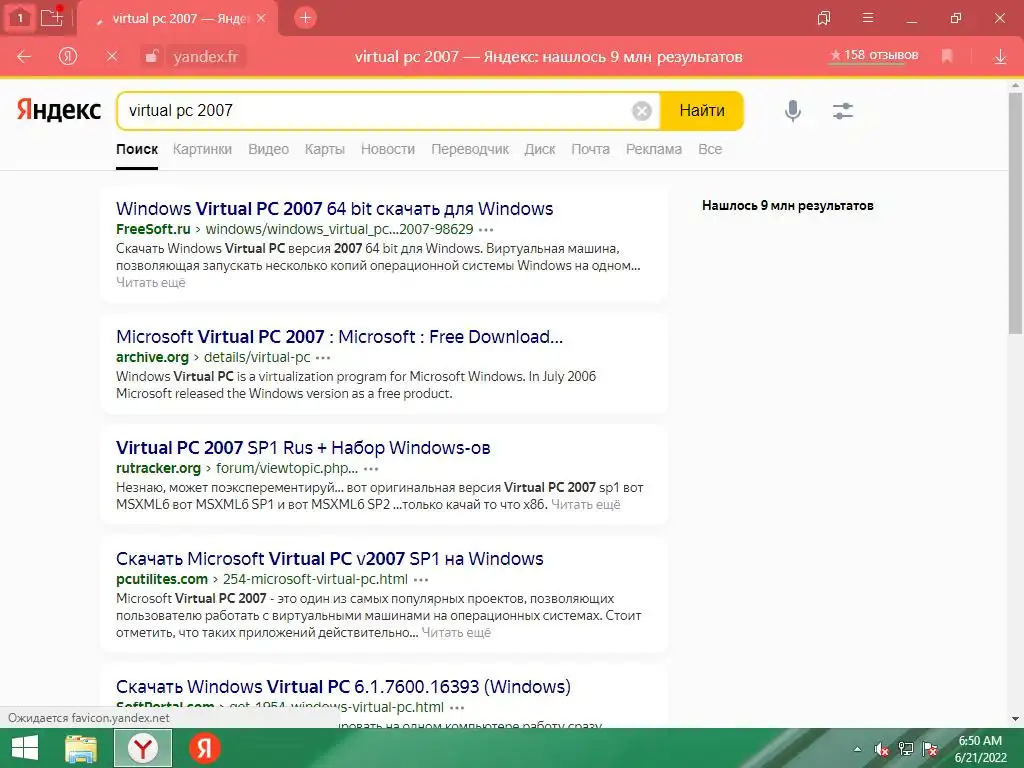Click the archive.org site link
This screenshot has height=768, width=1024.
point(152,357)
